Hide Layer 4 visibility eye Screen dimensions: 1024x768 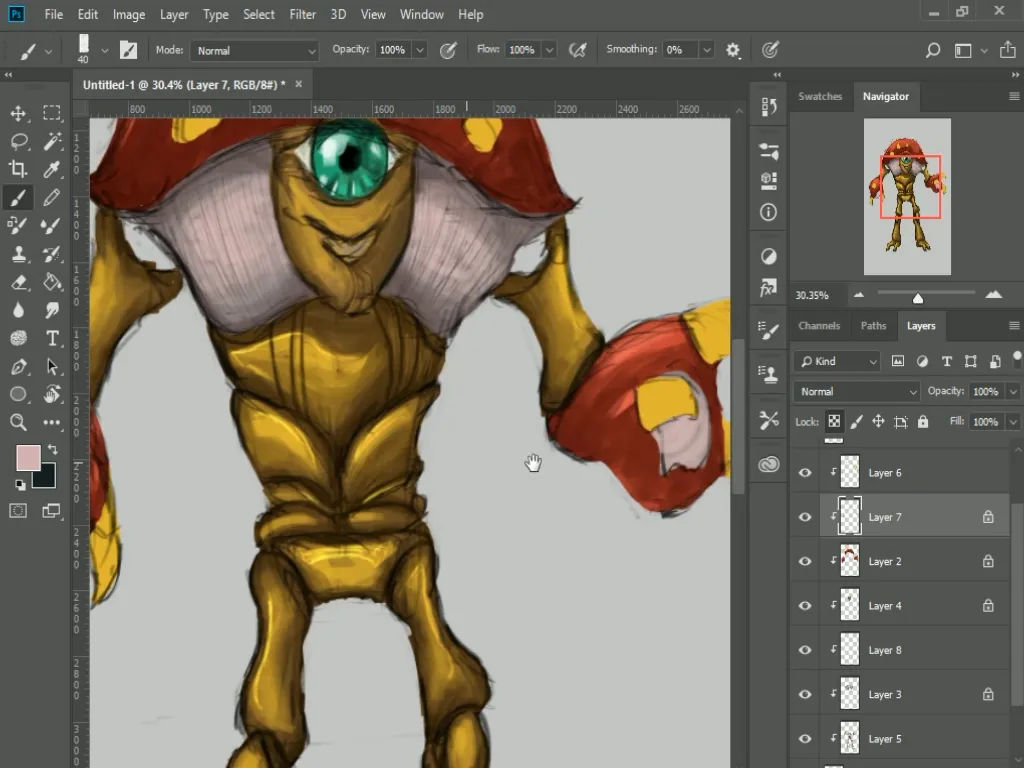click(x=805, y=605)
